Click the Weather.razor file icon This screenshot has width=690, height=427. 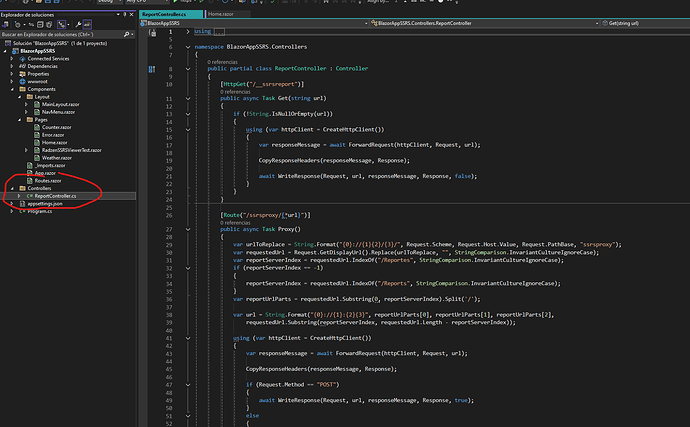37,158
